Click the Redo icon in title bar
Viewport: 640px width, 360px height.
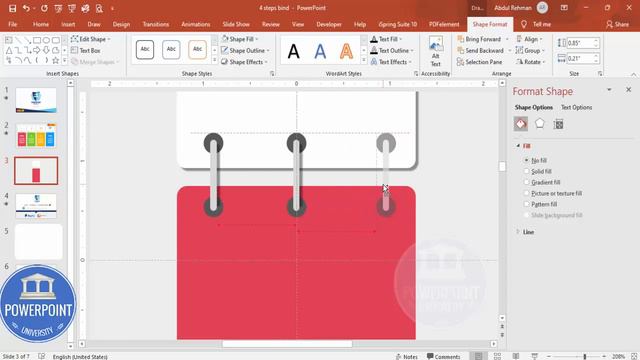click(44, 8)
